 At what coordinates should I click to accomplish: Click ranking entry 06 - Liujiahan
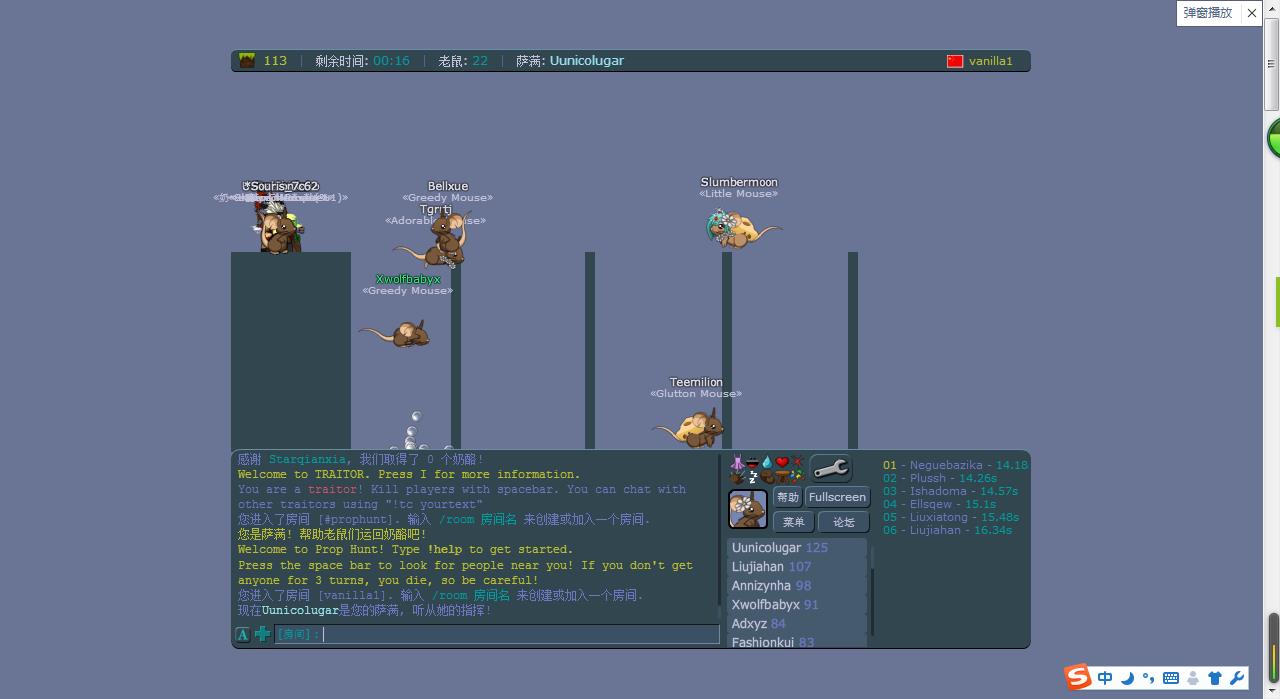click(947, 530)
